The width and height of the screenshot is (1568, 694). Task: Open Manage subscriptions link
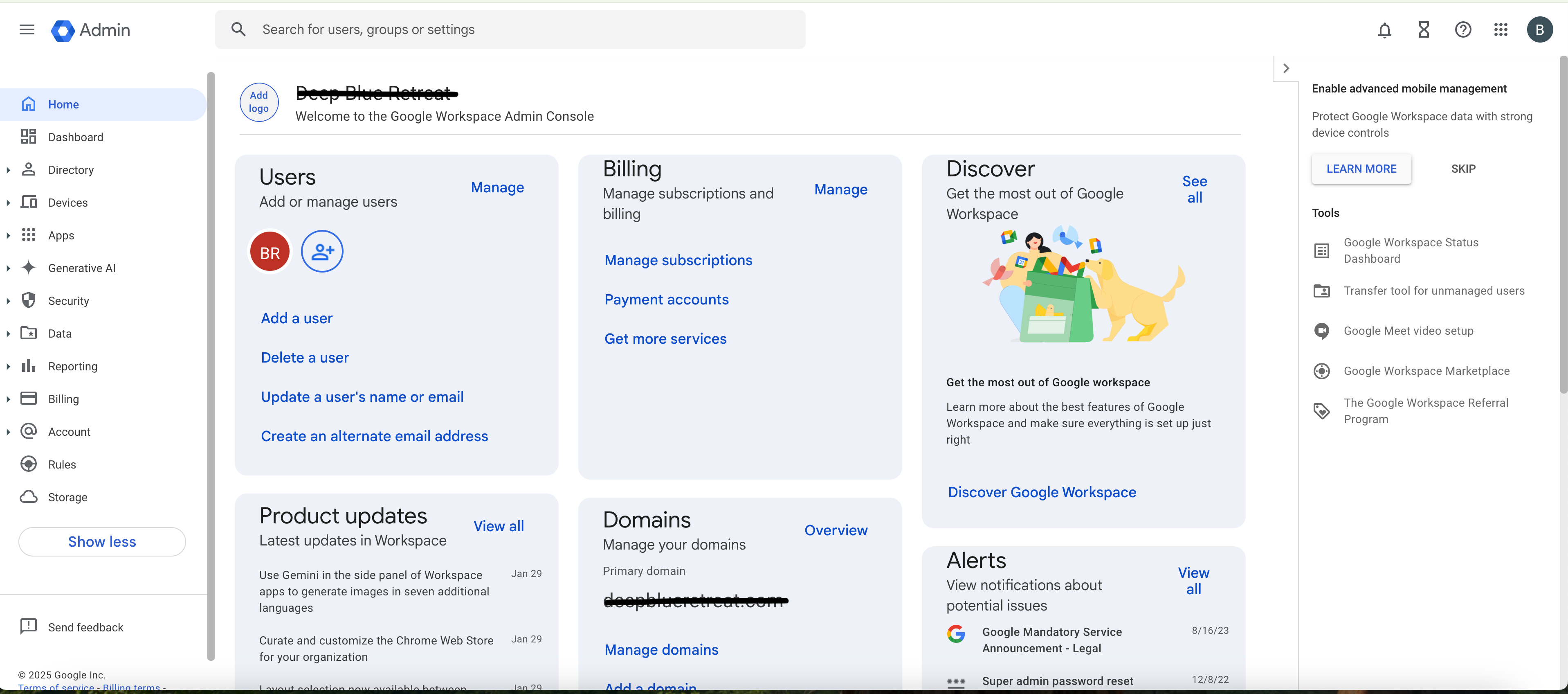678,260
